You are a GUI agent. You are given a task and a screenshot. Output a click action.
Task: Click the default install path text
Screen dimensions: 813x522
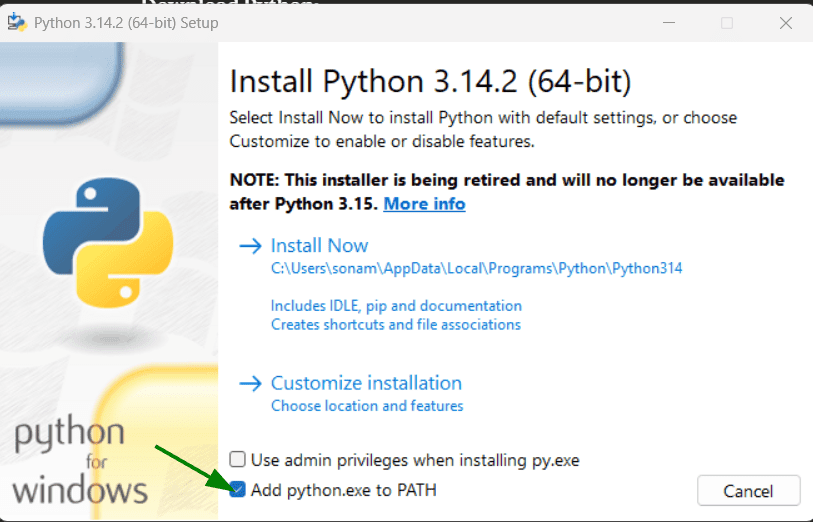[476, 268]
